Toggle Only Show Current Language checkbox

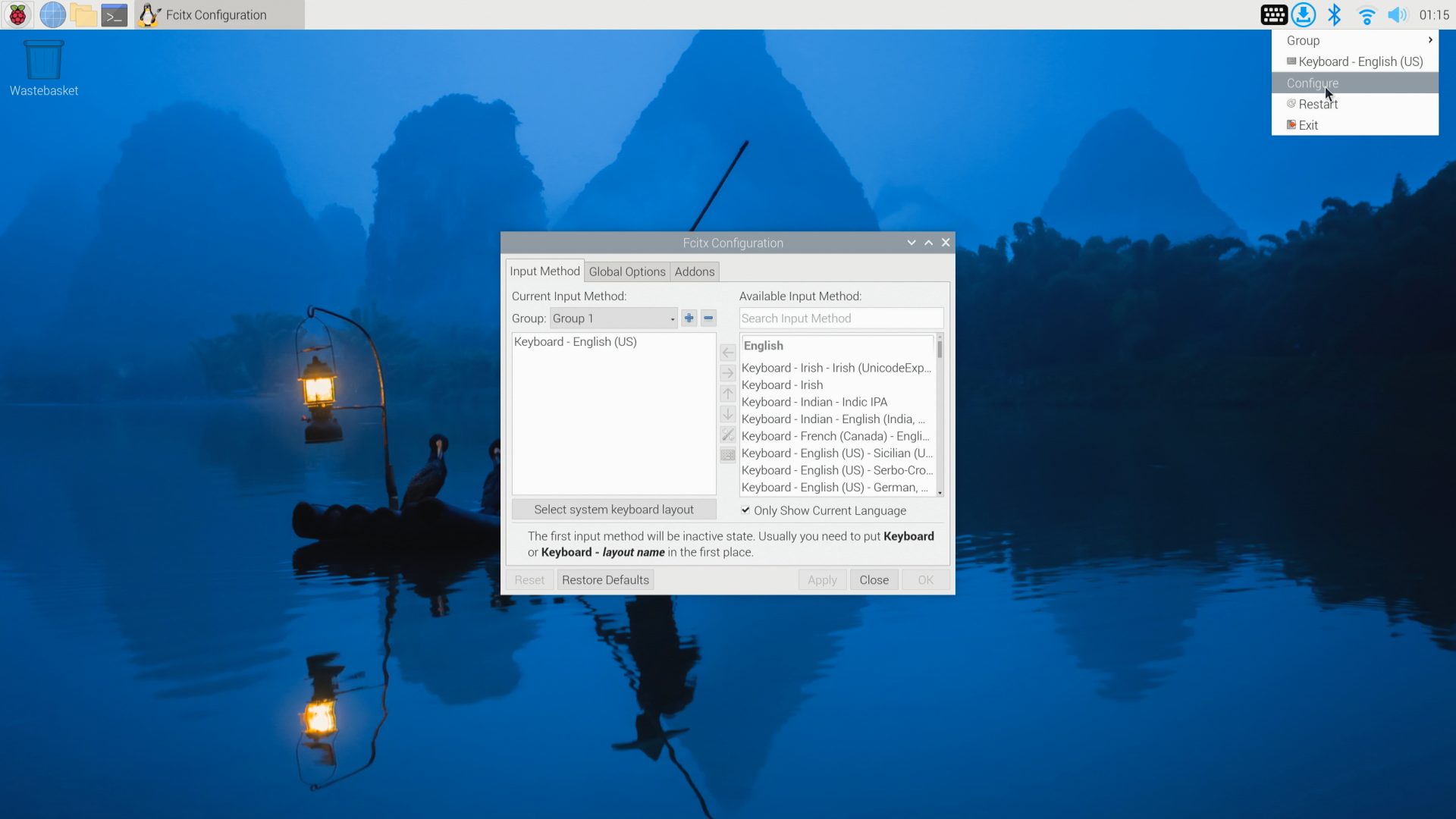coord(745,510)
